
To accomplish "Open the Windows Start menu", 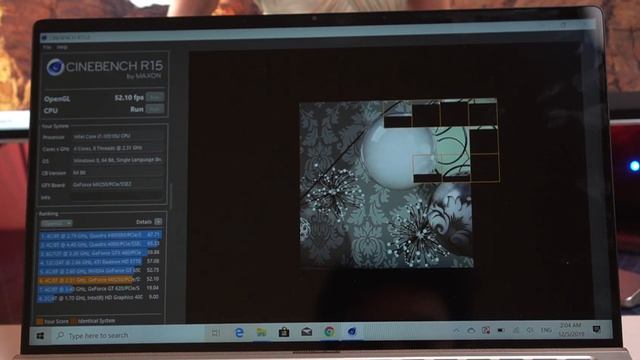I will coord(40,336).
